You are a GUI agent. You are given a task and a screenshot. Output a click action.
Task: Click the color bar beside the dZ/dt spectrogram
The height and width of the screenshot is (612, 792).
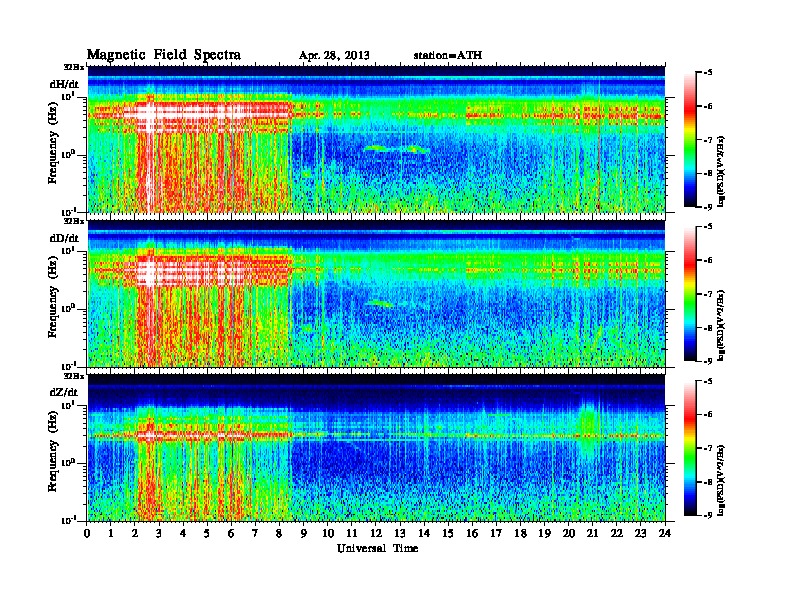pyautogui.click(x=690, y=448)
